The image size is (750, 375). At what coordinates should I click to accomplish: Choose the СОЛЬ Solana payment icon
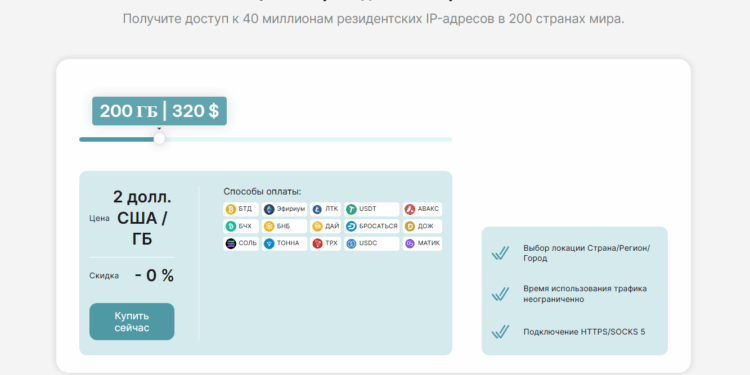tap(241, 243)
